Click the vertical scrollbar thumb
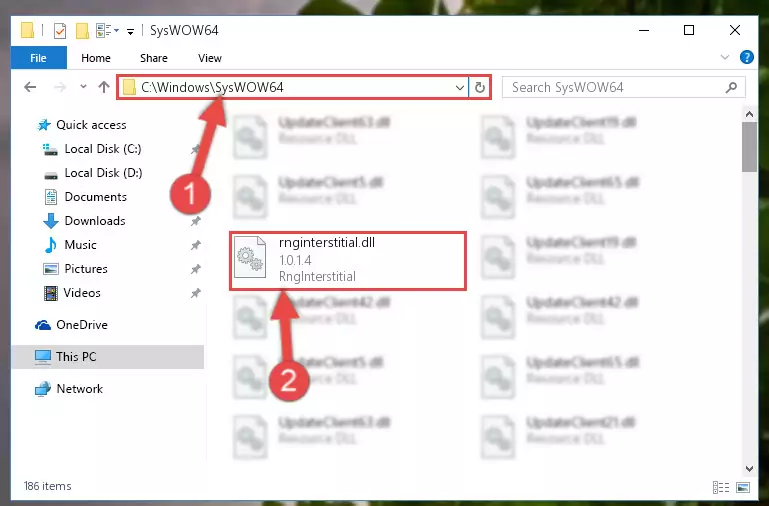769x506 pixels. point(749,147)
